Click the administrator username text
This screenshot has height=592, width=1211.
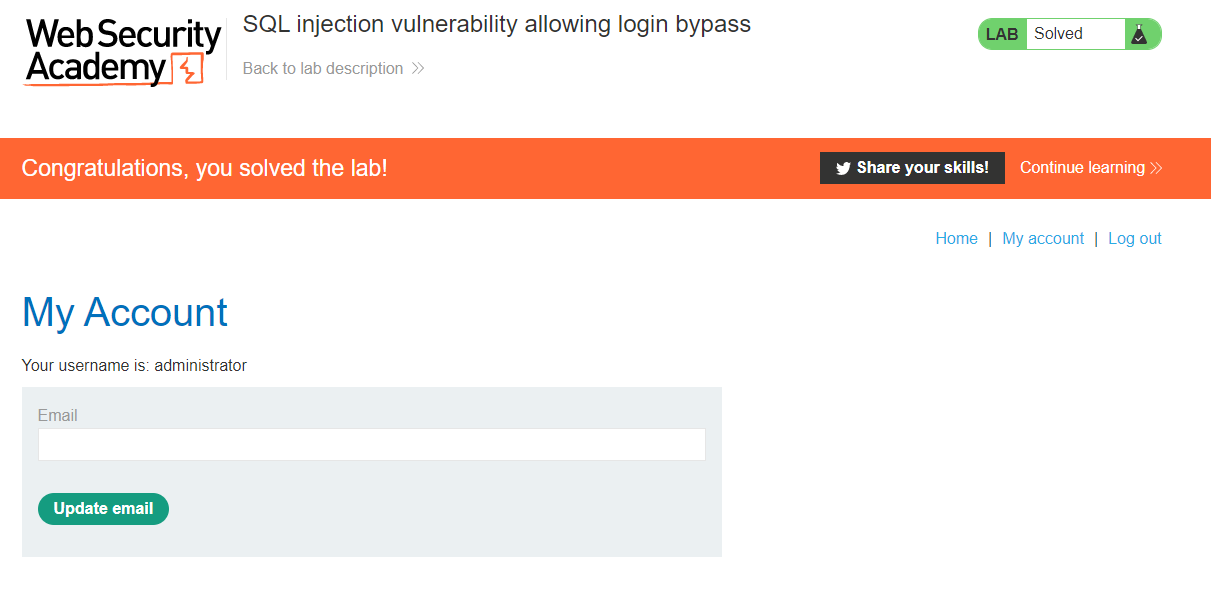click(x=200, y=365)
